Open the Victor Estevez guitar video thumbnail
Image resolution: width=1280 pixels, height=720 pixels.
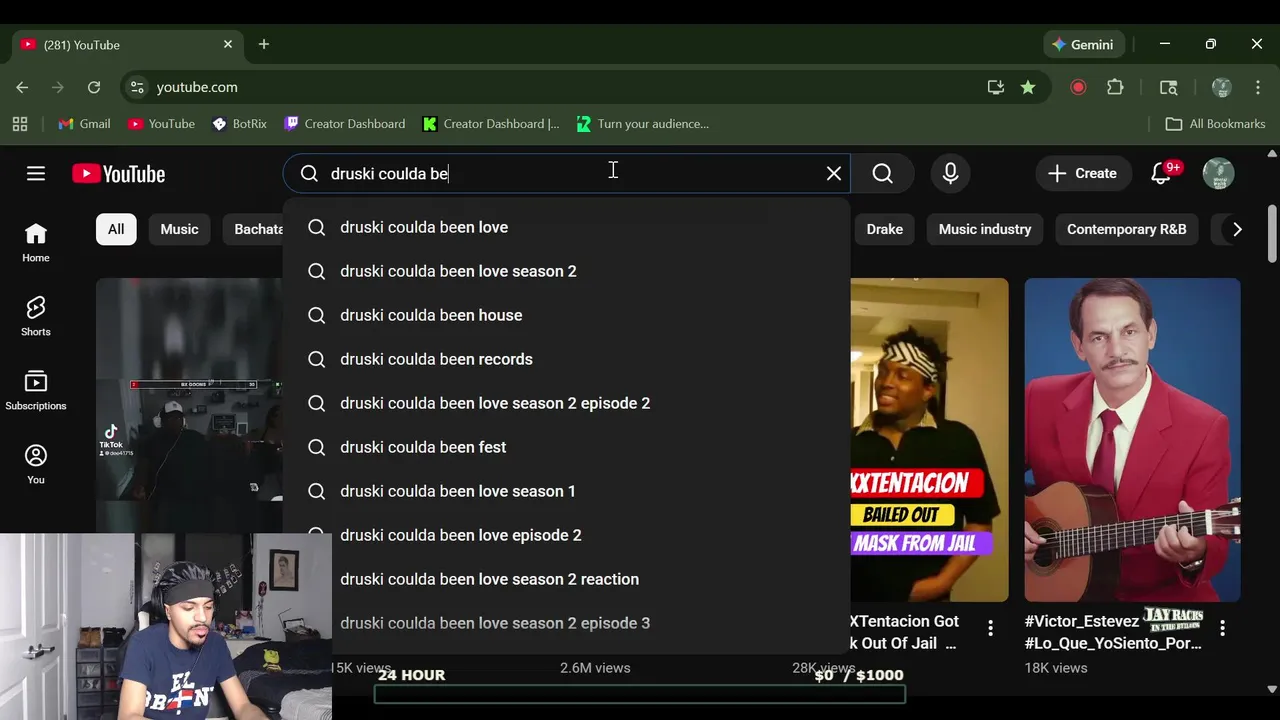tap(1132, 440)
